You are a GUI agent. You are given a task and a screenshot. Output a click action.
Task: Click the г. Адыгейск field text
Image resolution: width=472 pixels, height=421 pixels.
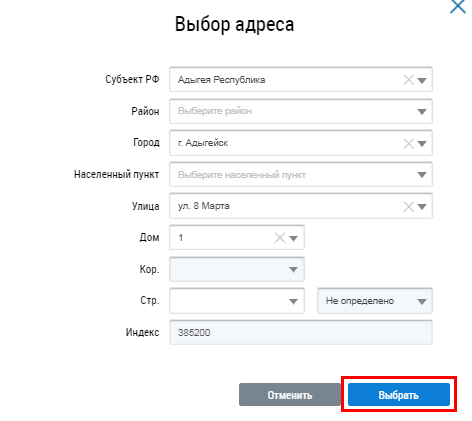tap(203, 143)
